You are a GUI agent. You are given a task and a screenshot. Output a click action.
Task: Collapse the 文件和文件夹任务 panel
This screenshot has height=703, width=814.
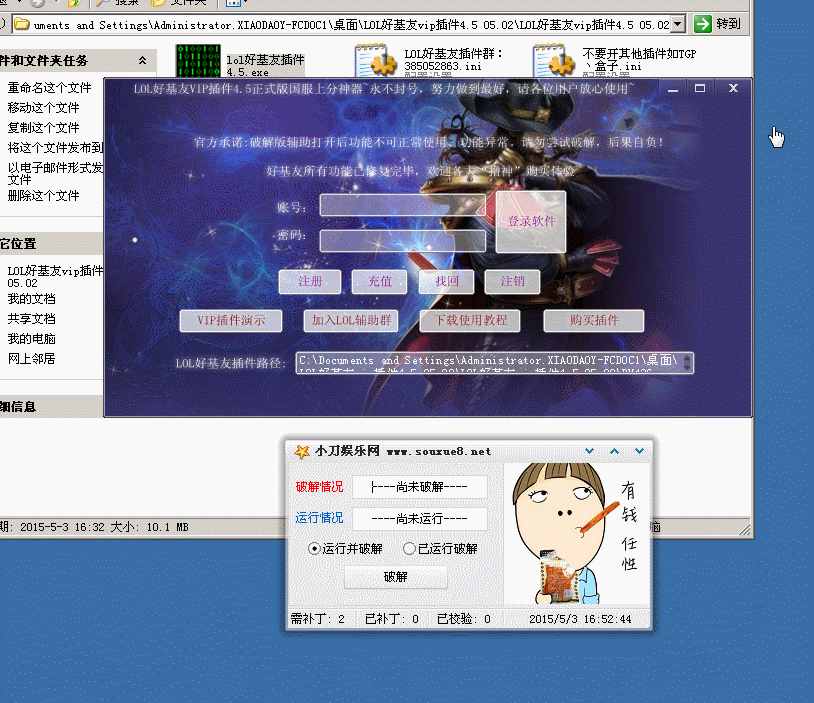tap(142, 60)
